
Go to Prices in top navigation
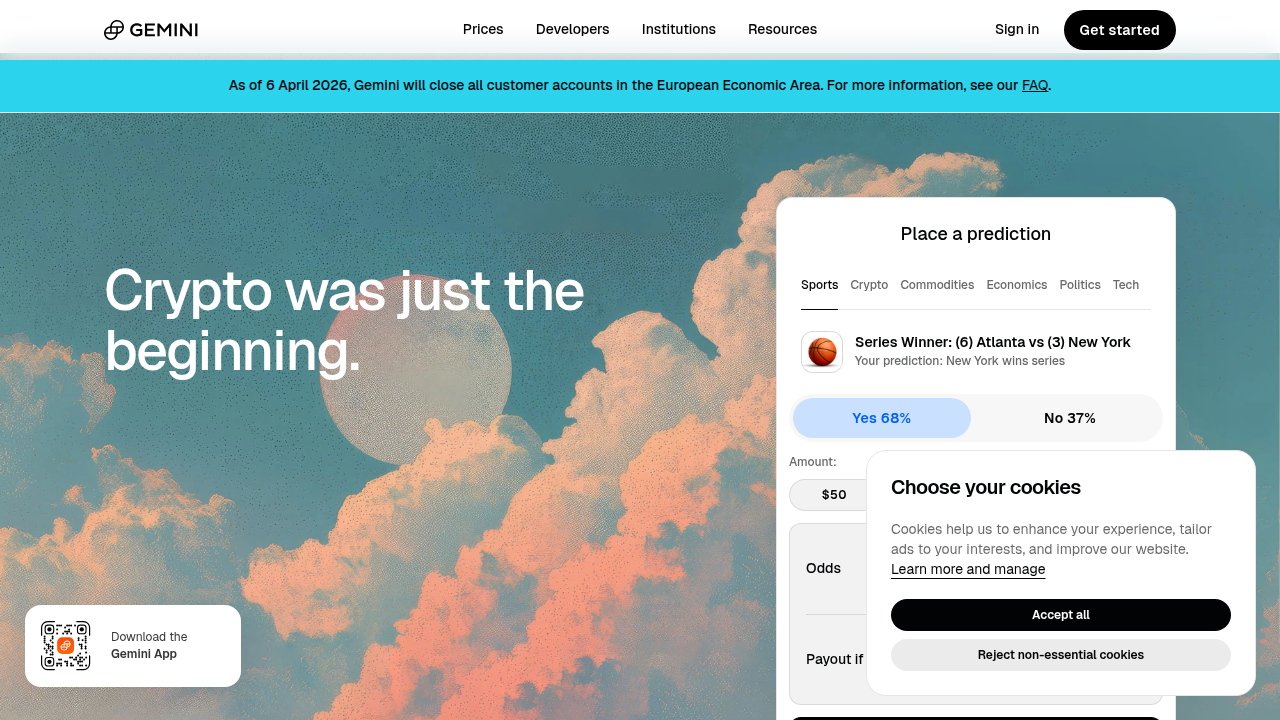pyautogui.click(x=483, y=30)
